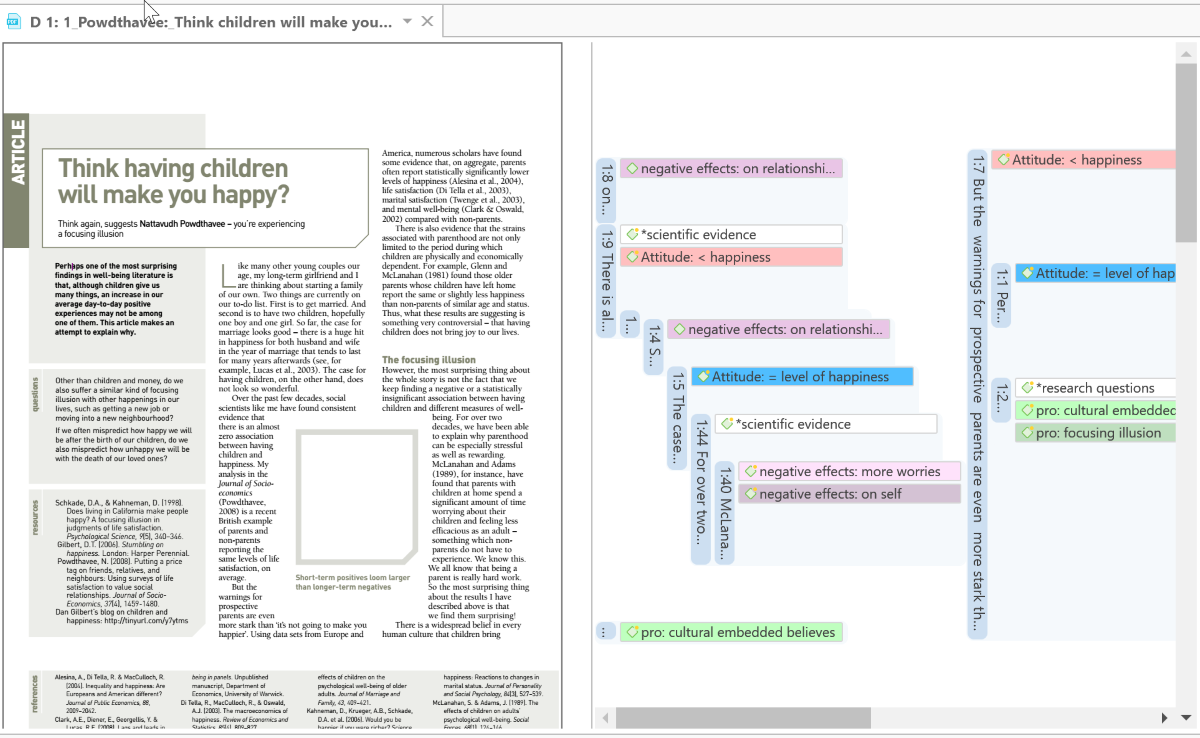Viewport: 1200px width, 738px height.
Task: Click the vertical ARTICLE label
Action: (17, 152)
